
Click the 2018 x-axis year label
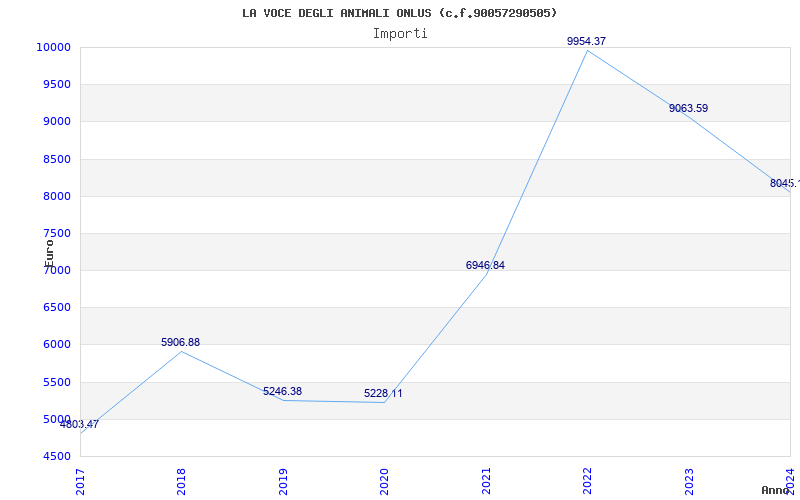pos(181,482)
